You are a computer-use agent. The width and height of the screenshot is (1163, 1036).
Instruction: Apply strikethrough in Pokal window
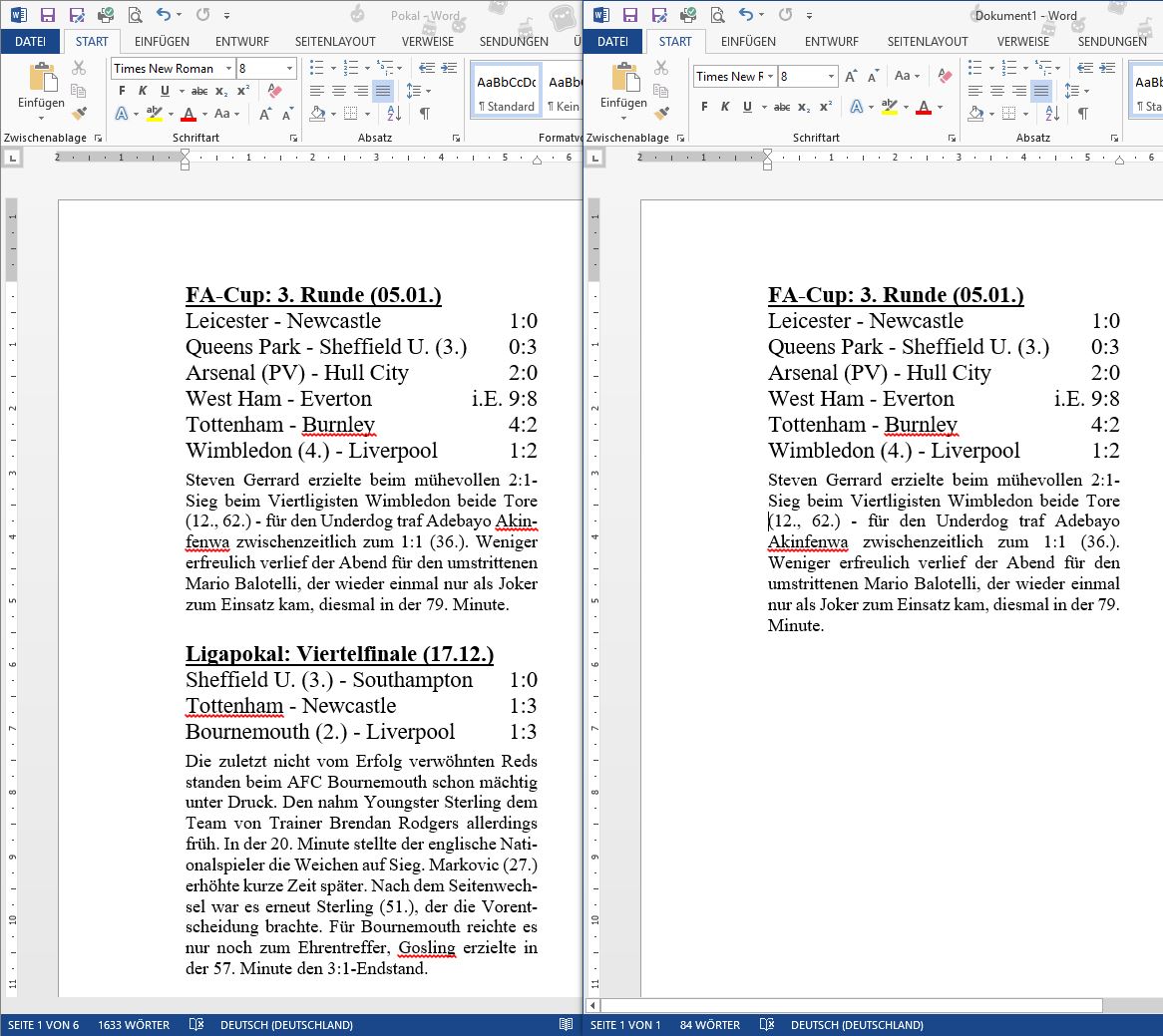199,91
